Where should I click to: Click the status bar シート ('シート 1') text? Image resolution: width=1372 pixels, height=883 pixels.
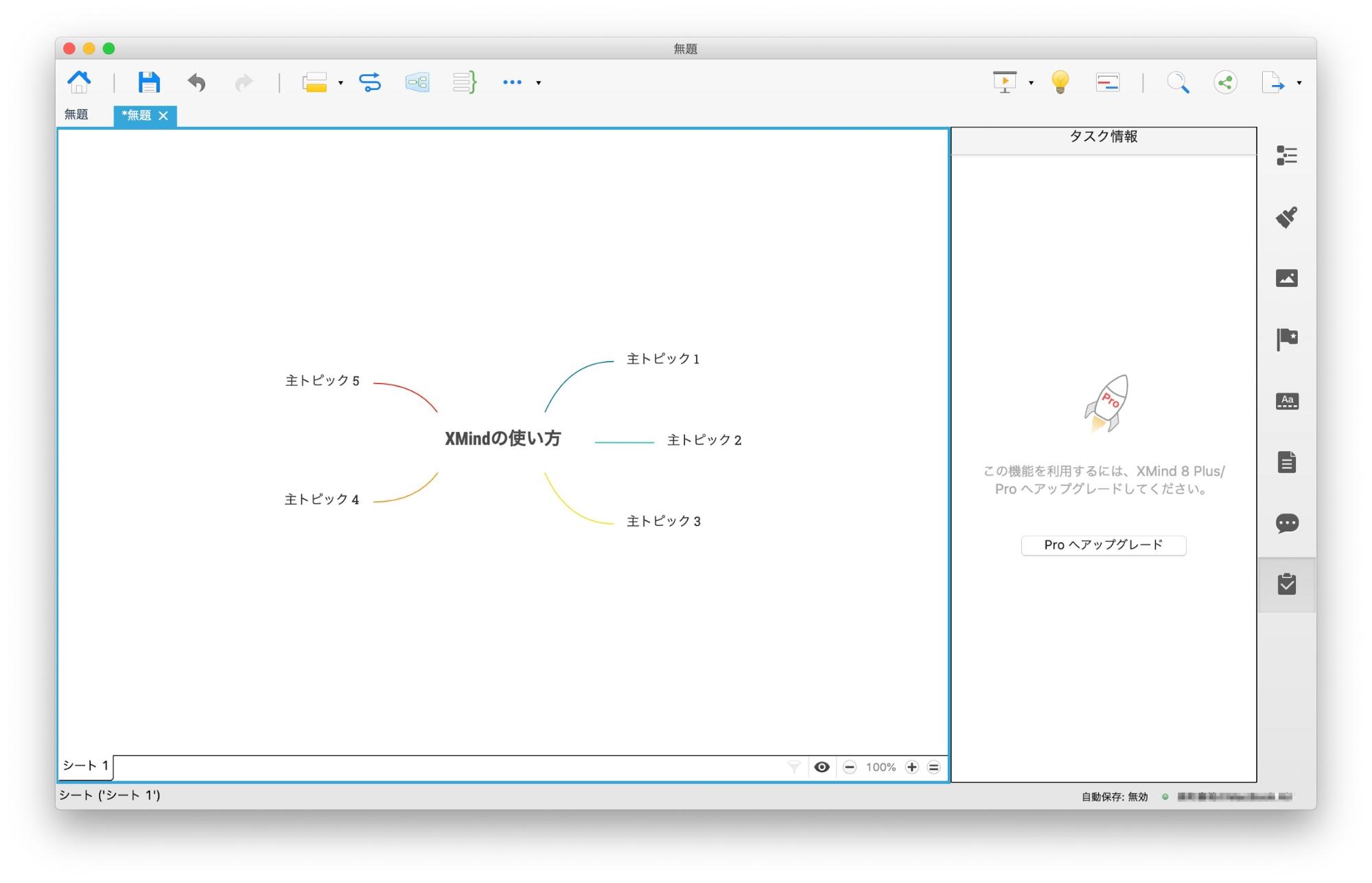click(110, 795)
